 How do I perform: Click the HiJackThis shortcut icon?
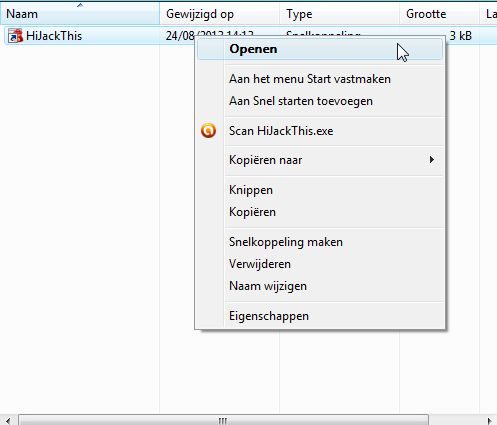[15, 36]
